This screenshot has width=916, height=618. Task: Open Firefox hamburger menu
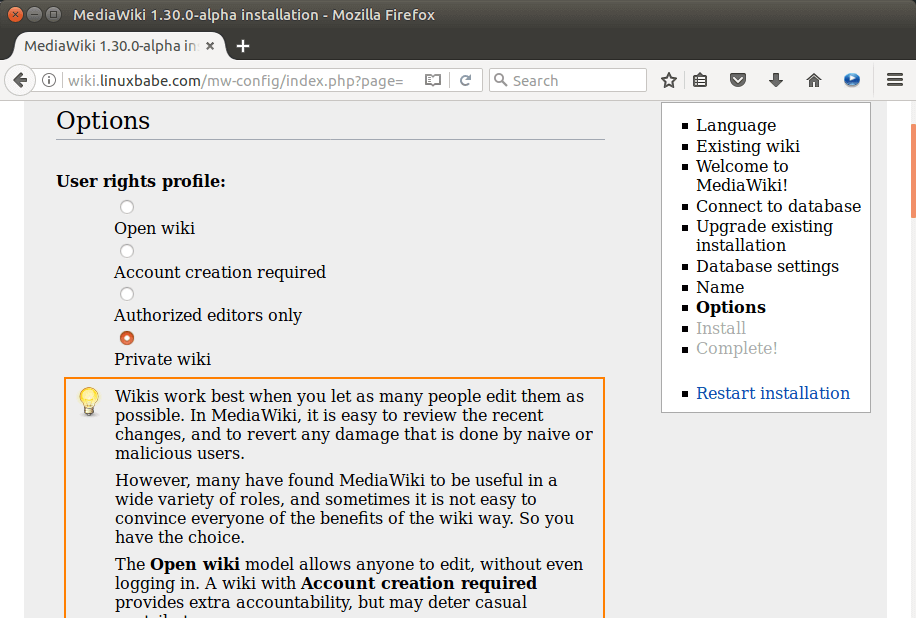[895, 81]
